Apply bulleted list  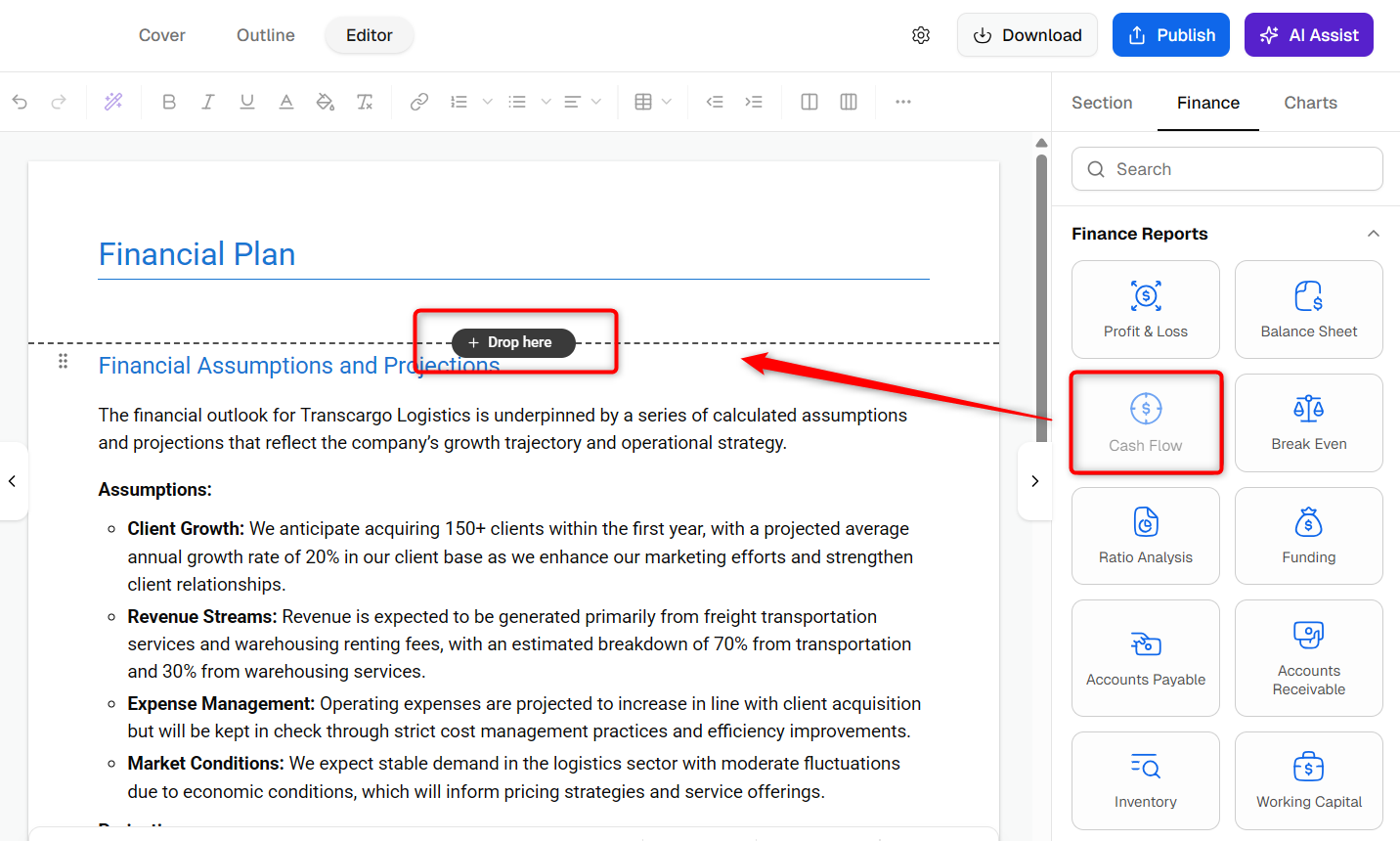(x=517, y=102)
